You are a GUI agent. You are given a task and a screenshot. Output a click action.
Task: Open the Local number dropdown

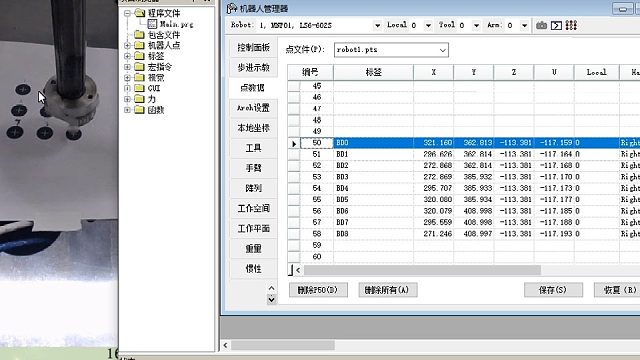point(428,25)
